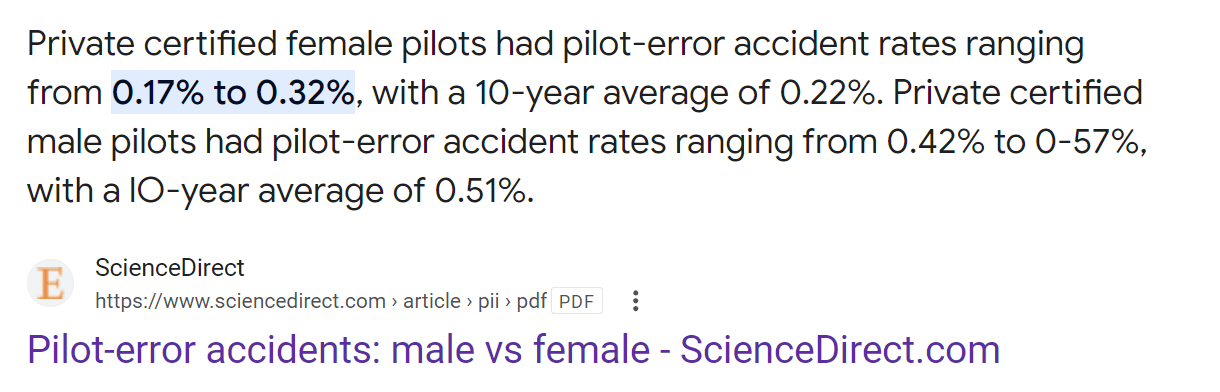Open the three-dot more options menu

tap(636, 301)
